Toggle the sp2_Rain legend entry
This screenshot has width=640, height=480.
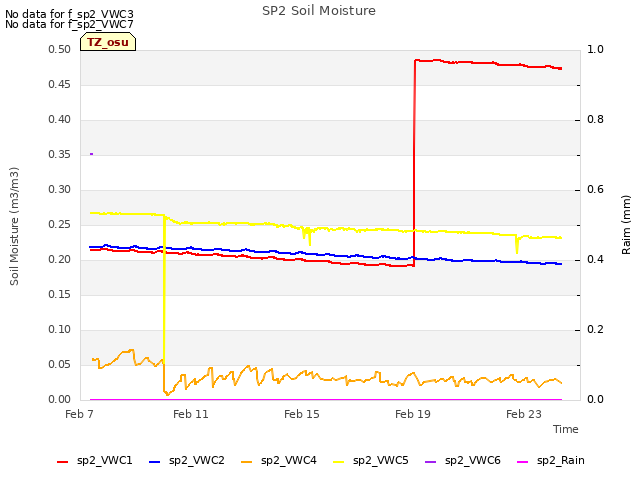[551, 460]
